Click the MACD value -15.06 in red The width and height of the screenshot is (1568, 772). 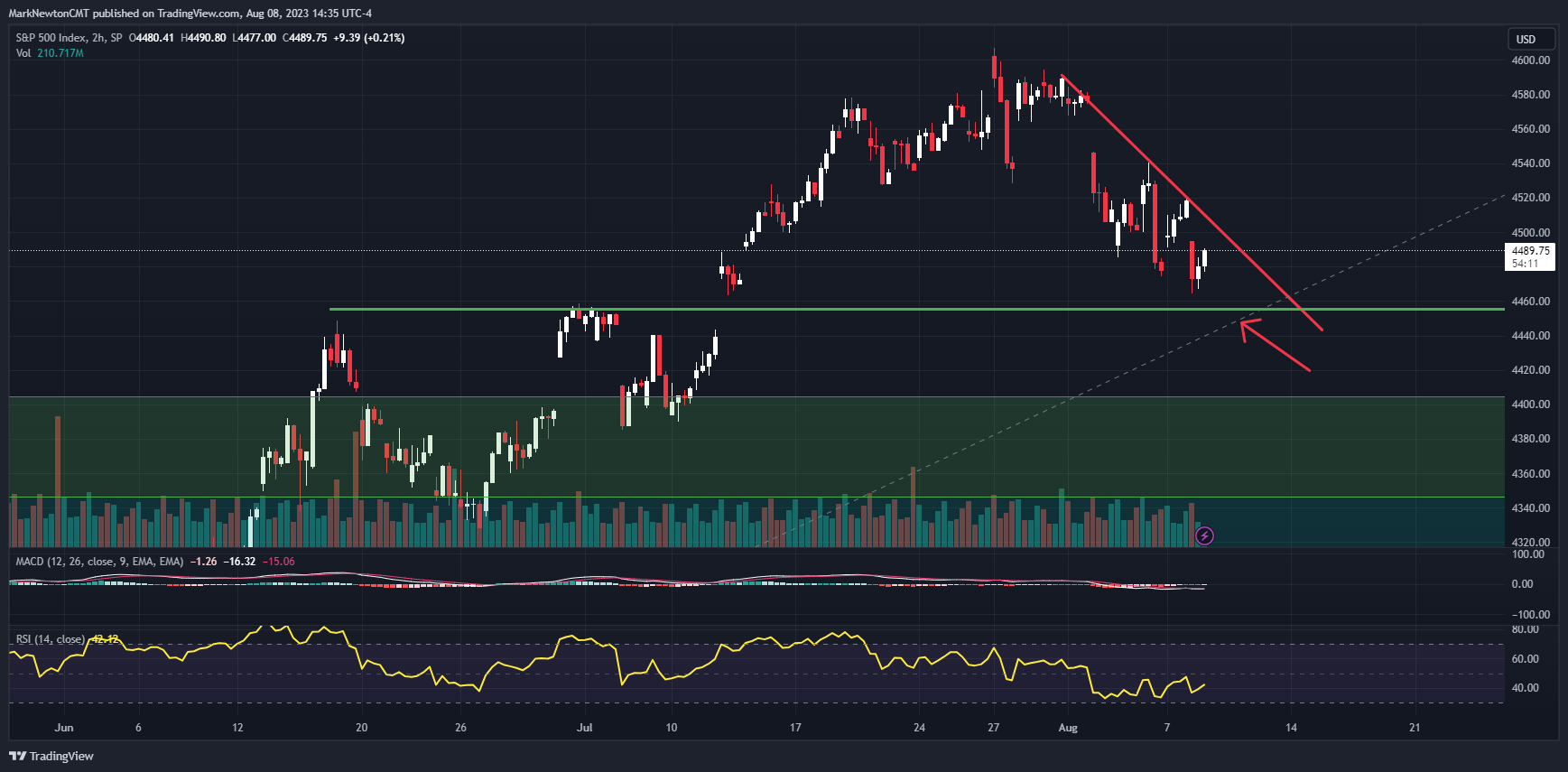click(278, 562)
